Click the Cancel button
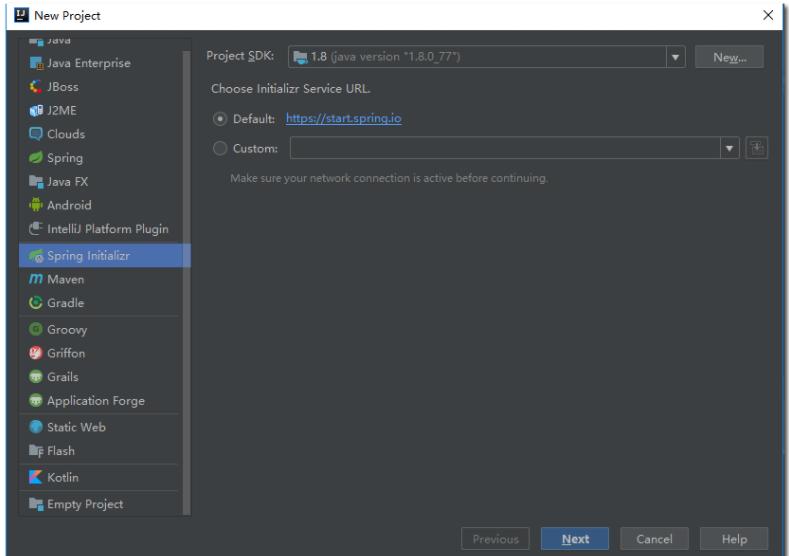Screen dimensions: 789x556 (x=654, y=539)
